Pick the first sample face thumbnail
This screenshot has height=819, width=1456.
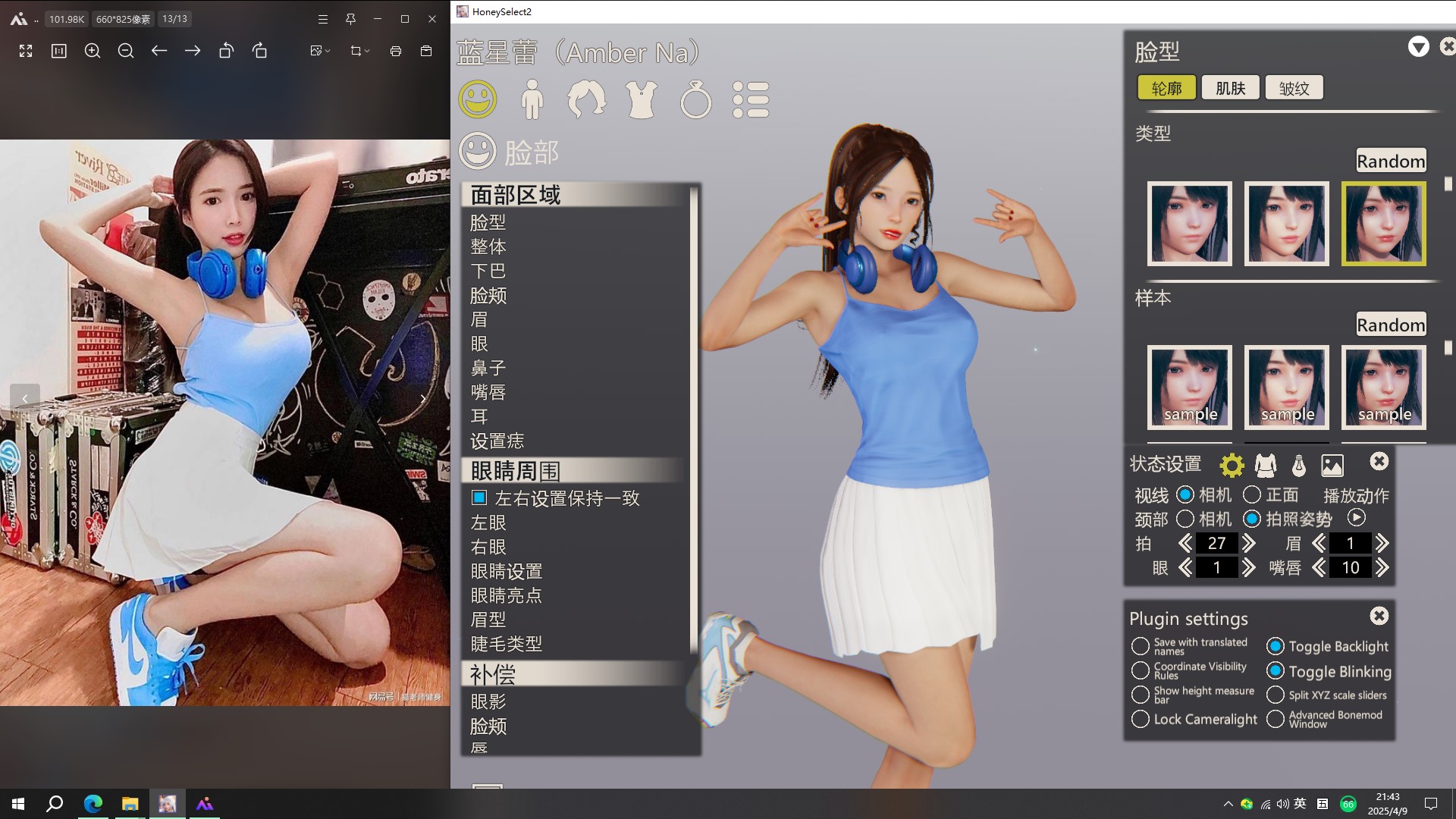pyautogui.click(x=1189, y=387)
